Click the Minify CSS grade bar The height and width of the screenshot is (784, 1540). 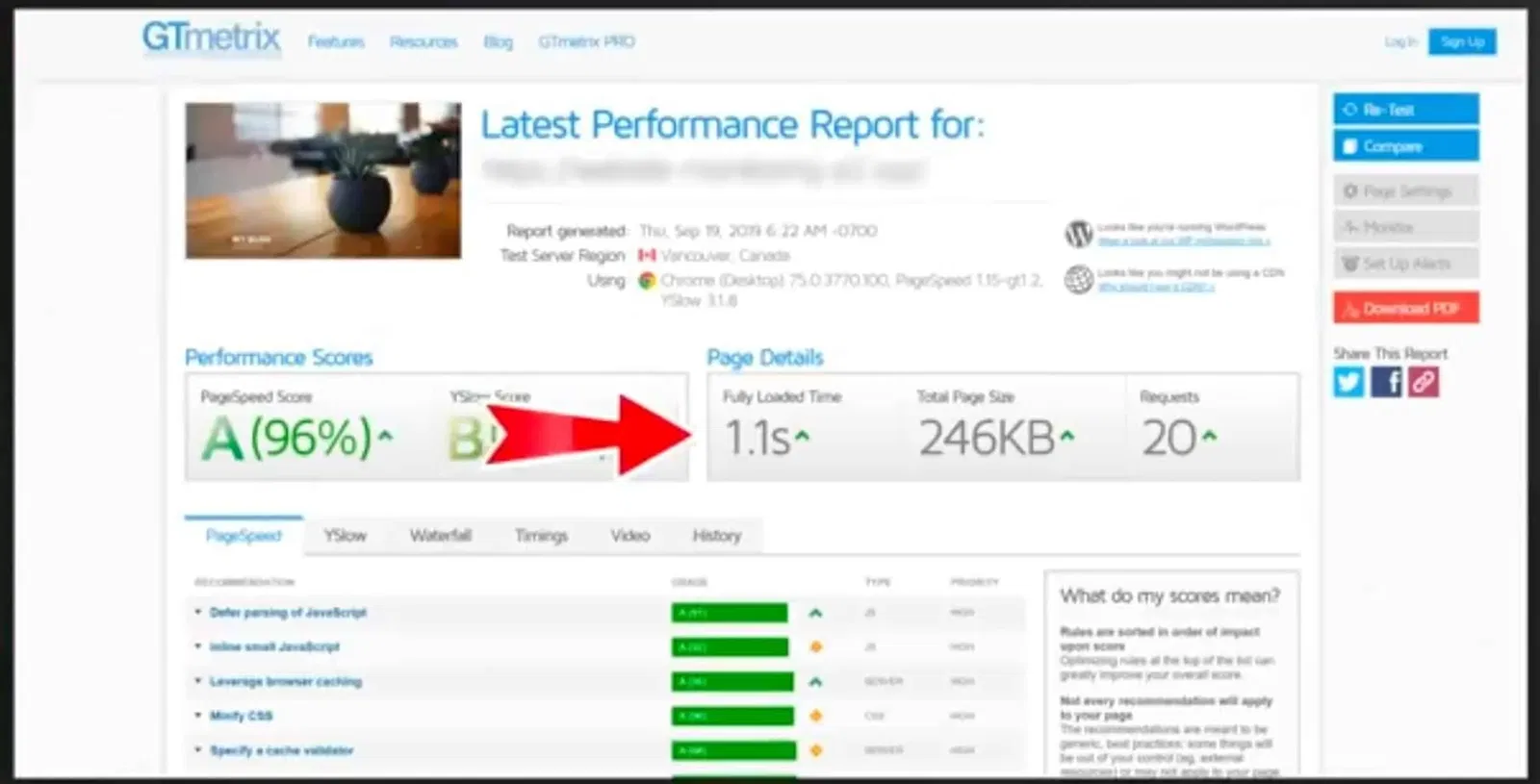tap(732, 717)
